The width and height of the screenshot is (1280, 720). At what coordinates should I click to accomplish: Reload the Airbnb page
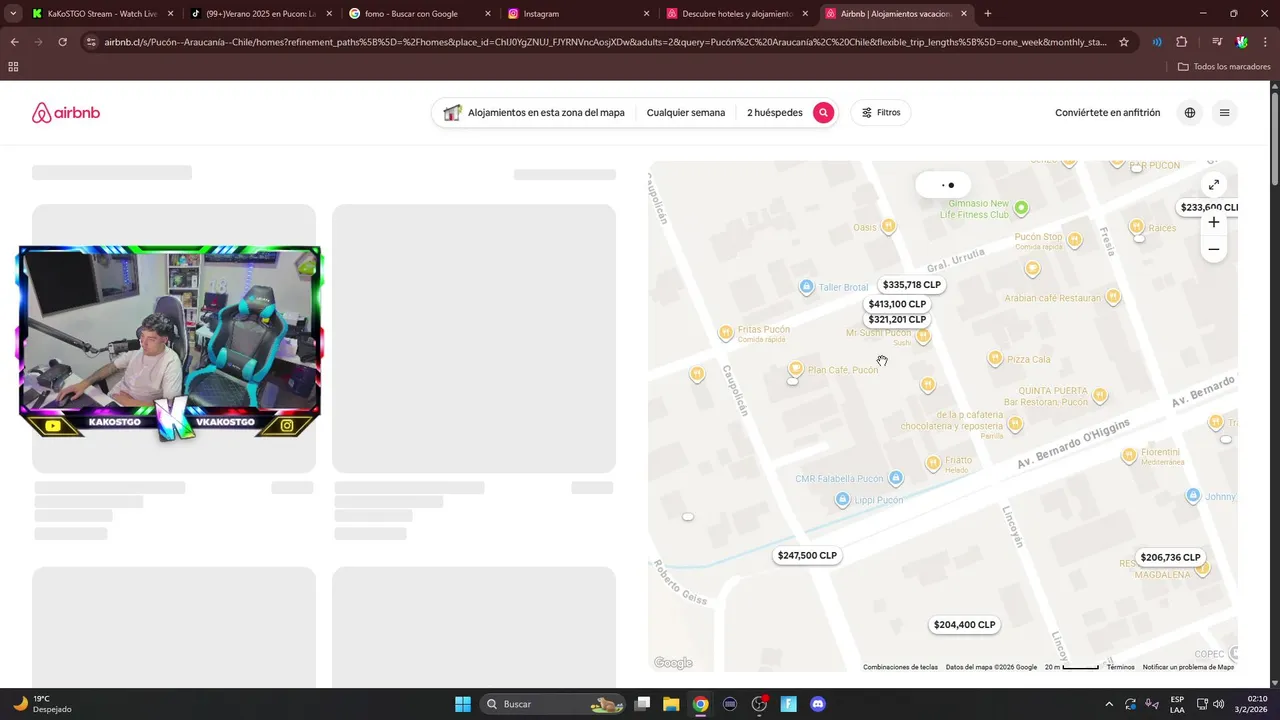point(62,42)
